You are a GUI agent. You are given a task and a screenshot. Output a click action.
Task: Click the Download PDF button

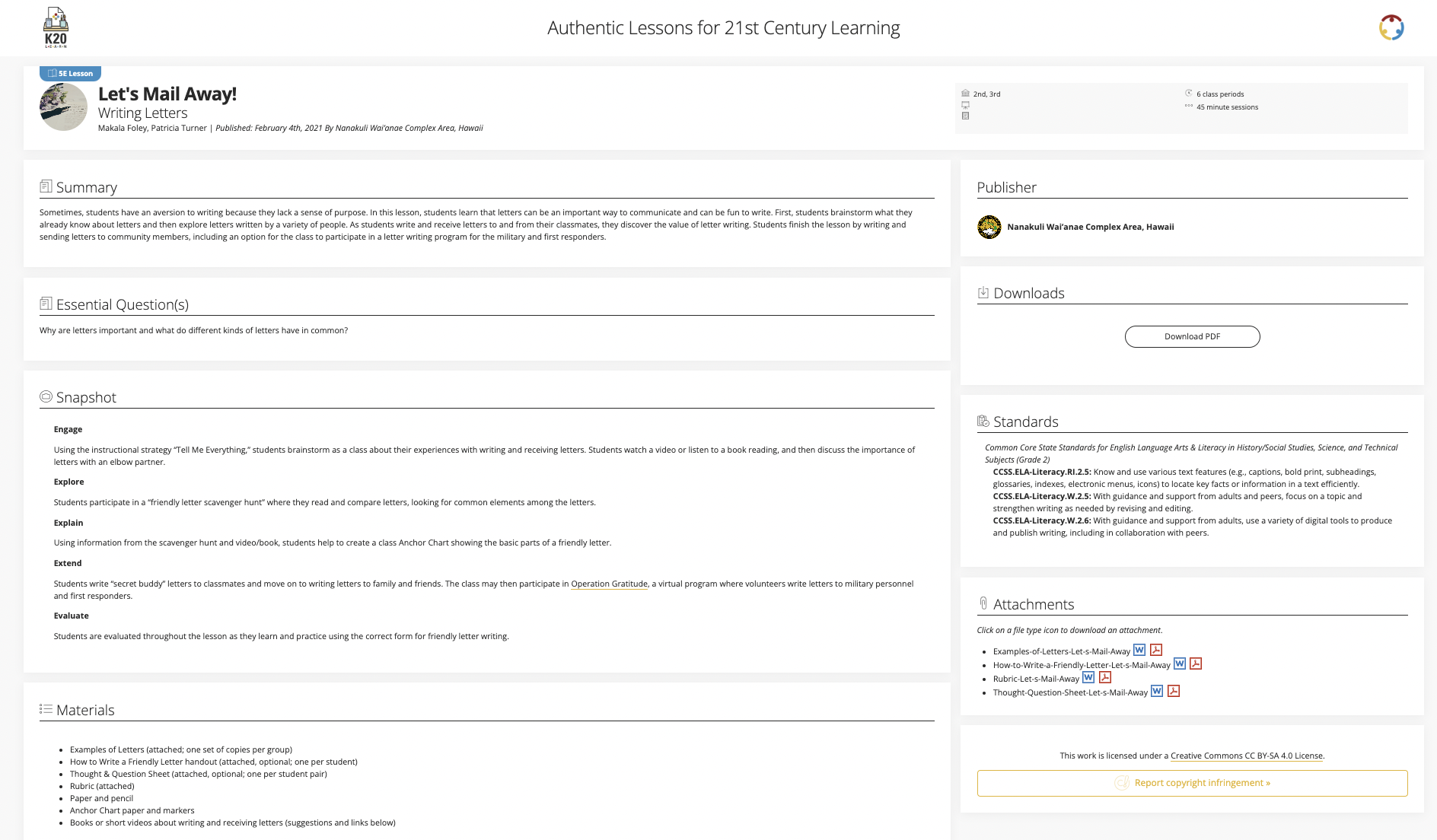tap(1192, 336)
